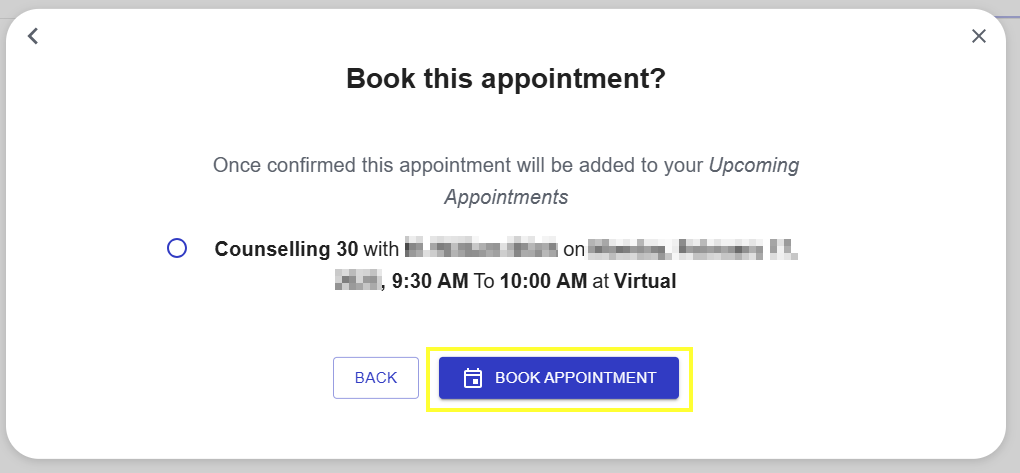
Task: Click the 'Book this appointment?' heading
Action: [506, 79]
